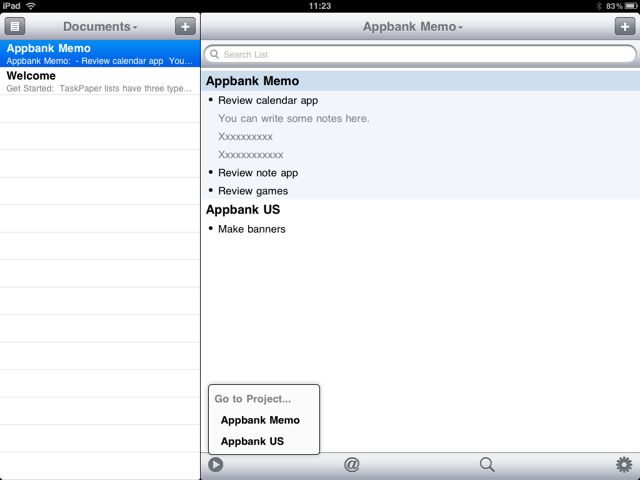
Task: Open the Welcome document in sidebar
Action: [x=100, y=81]
